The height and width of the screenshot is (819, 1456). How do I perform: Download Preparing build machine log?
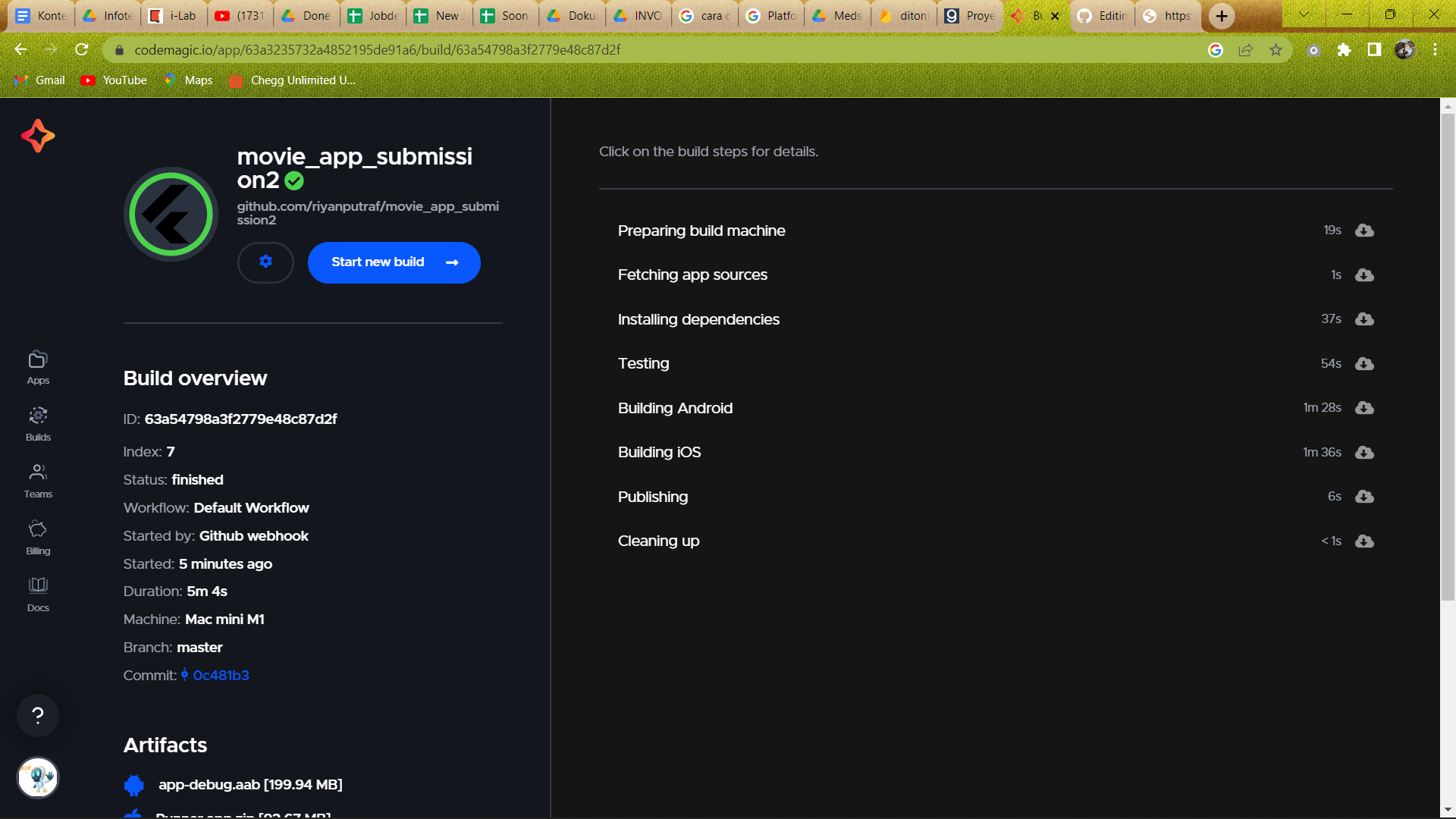[x=1364, y=231]
